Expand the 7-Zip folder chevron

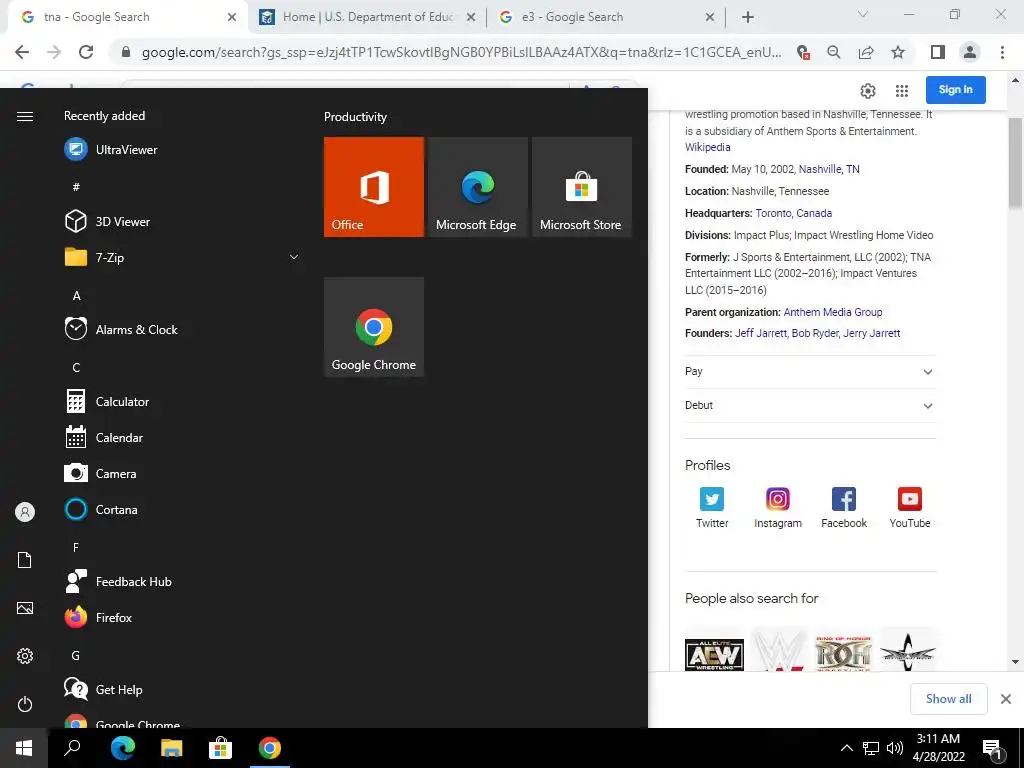pos(294,257)
